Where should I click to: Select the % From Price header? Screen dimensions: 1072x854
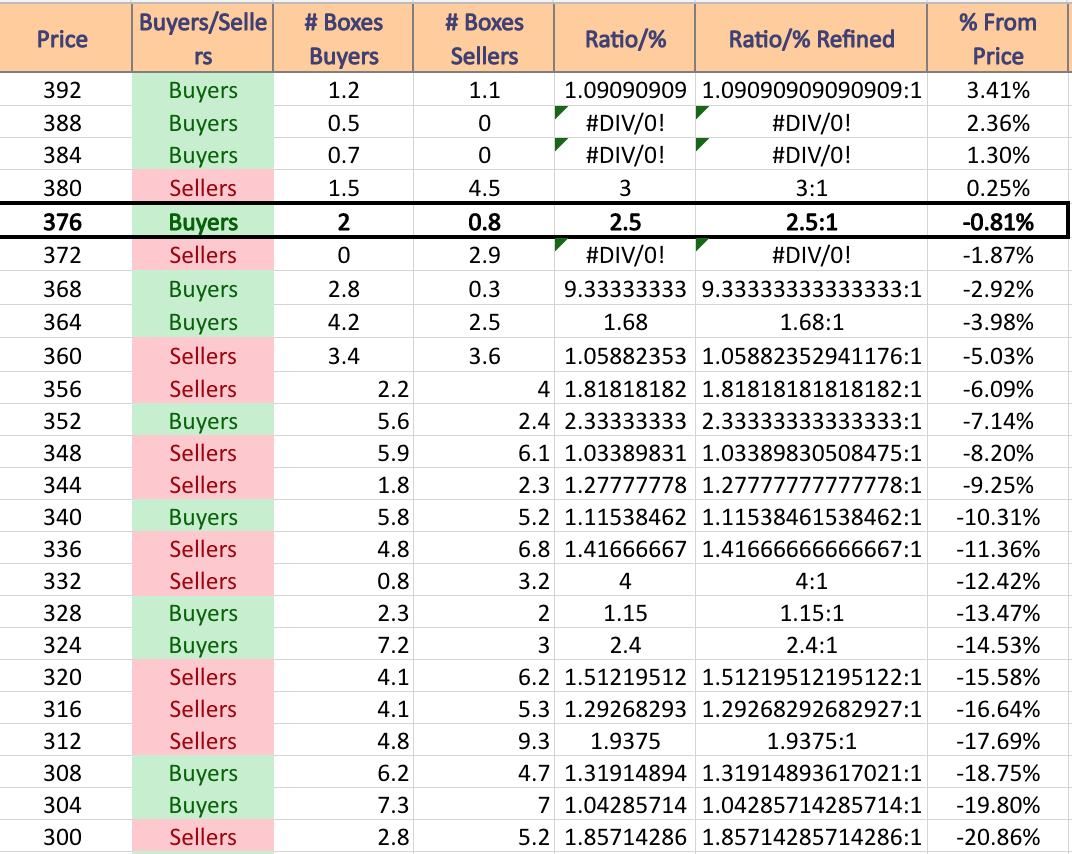pyautogui.click(x=997, y=38)
